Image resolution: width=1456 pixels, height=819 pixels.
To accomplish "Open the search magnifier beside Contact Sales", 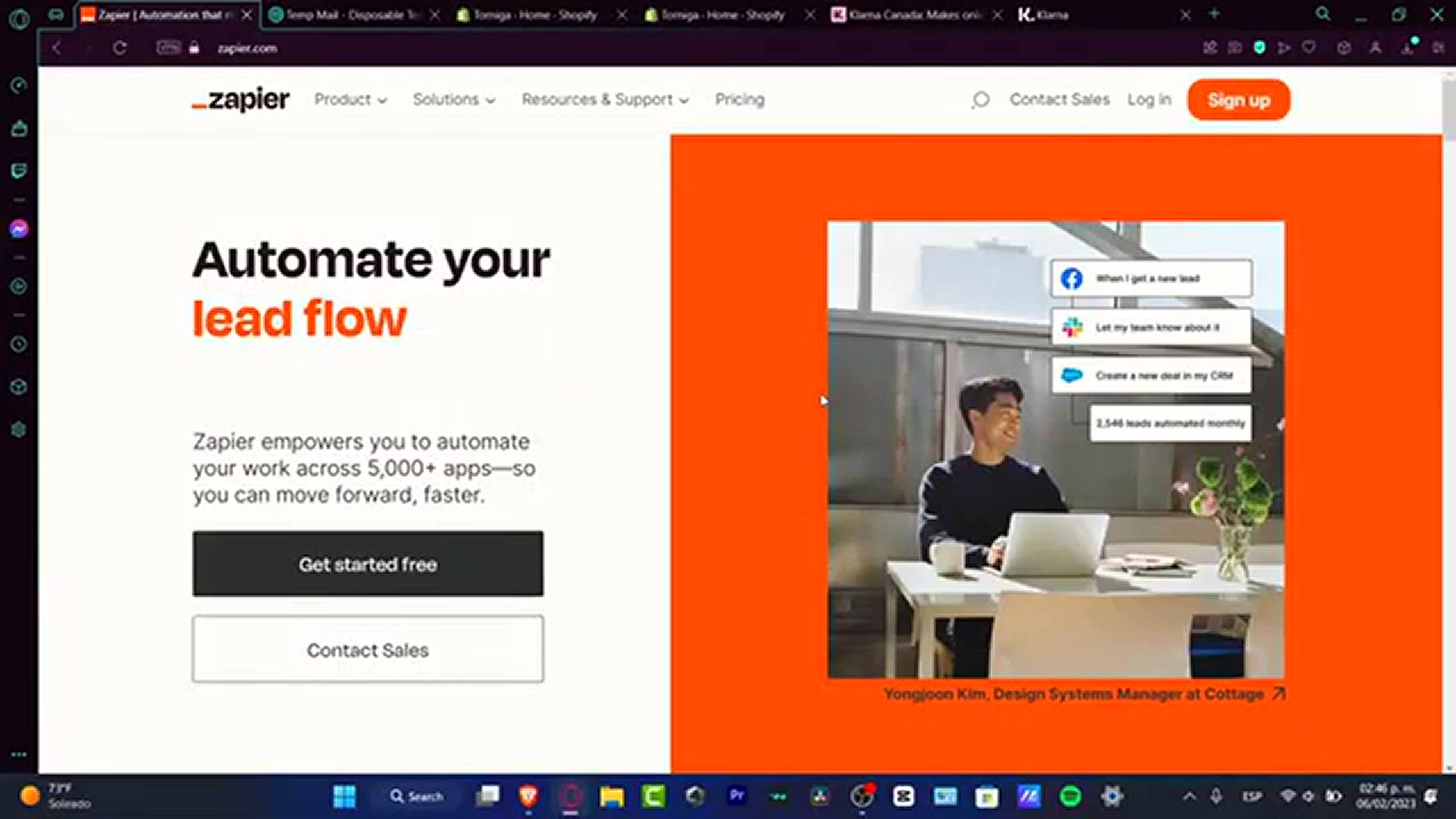I will (981, 99).
